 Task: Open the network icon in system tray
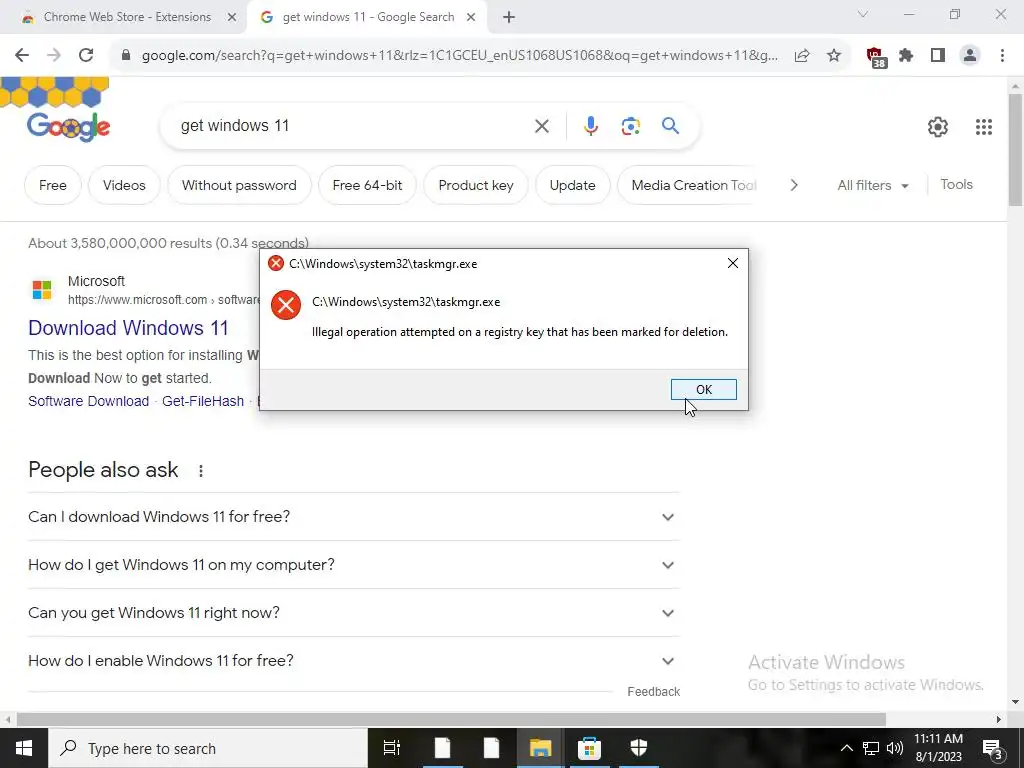click(871, 748)
